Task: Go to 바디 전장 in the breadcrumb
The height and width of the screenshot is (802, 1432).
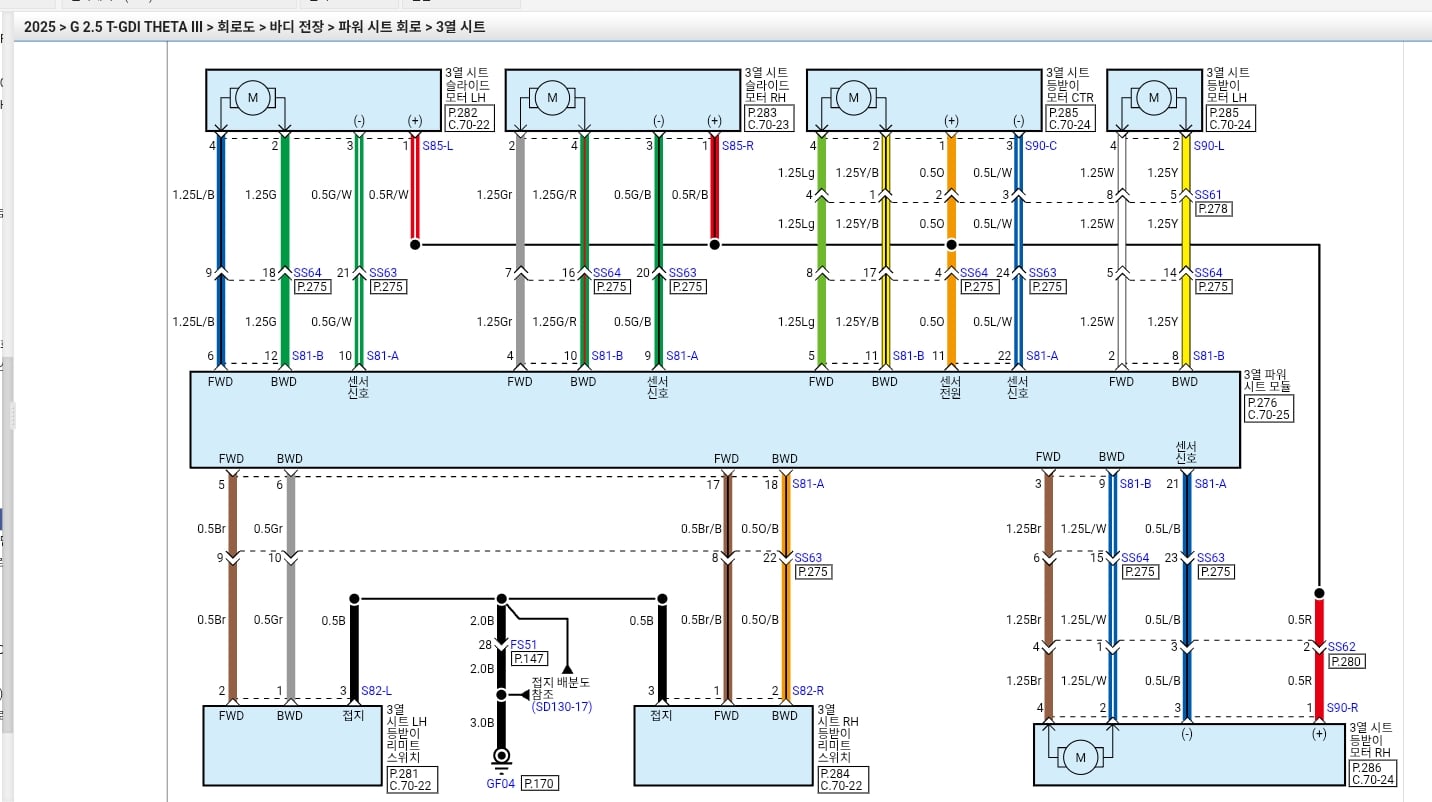Action: 298,27
